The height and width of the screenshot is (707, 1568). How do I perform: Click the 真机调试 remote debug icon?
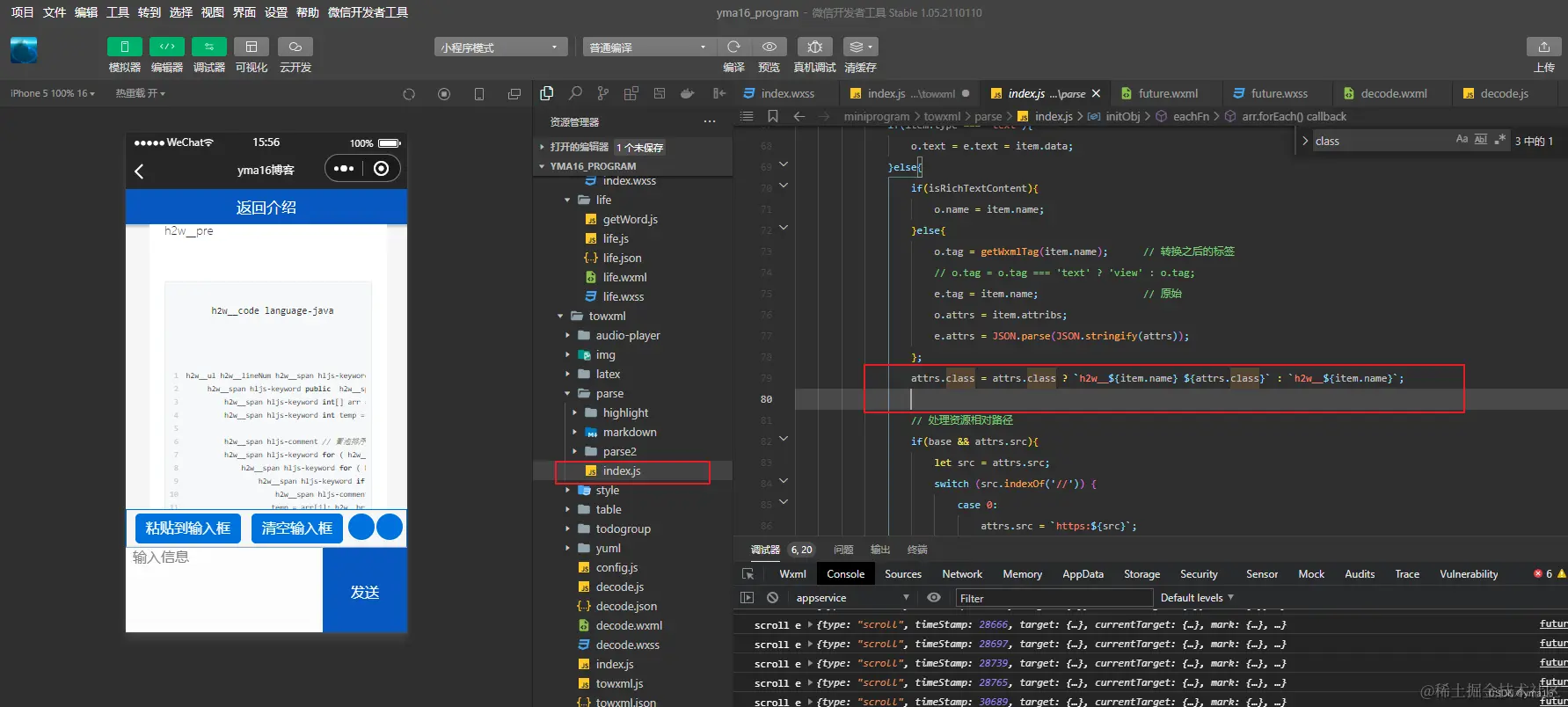pyautogui.click(x=815, y=47)
